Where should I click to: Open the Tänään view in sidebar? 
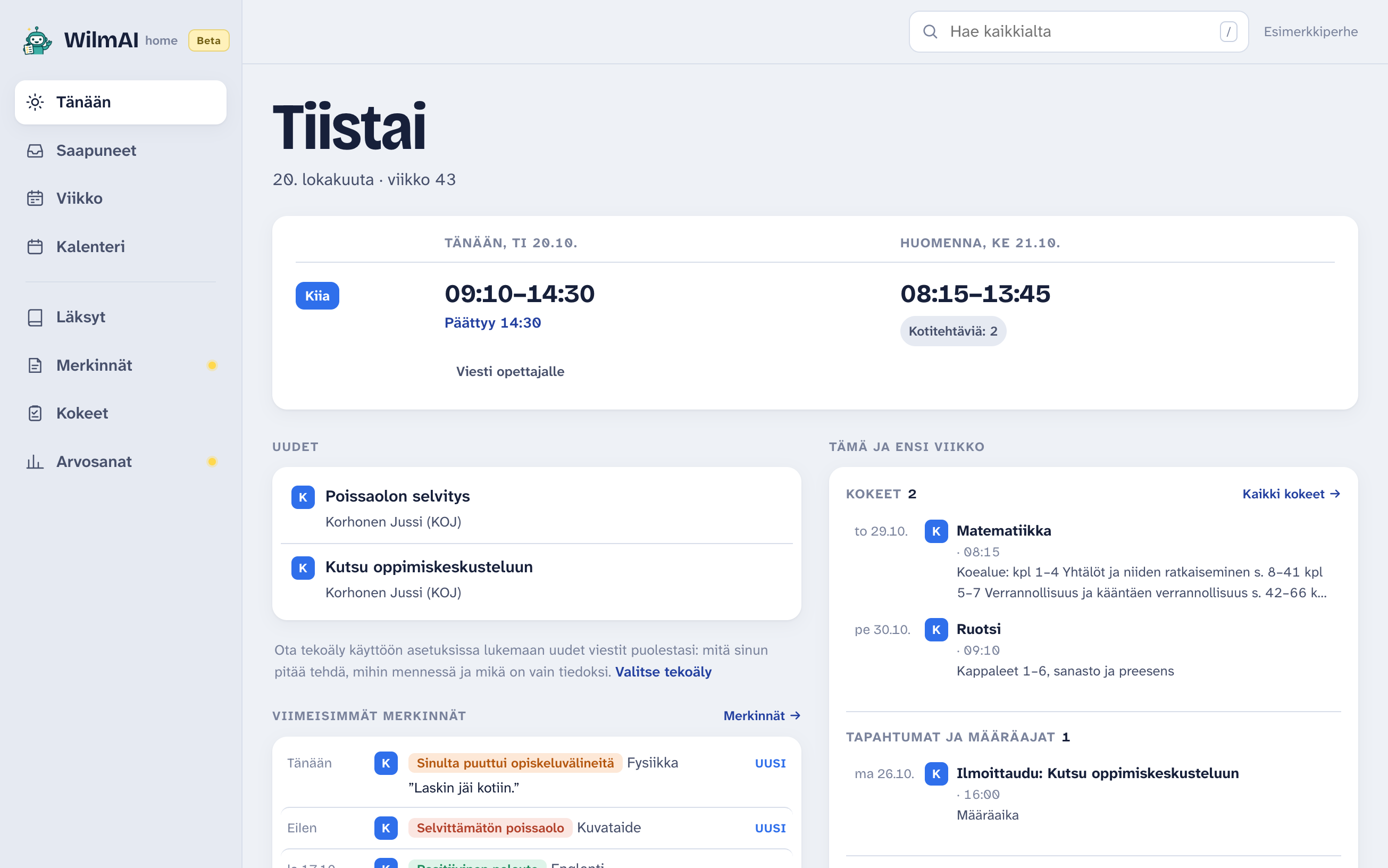121,102
